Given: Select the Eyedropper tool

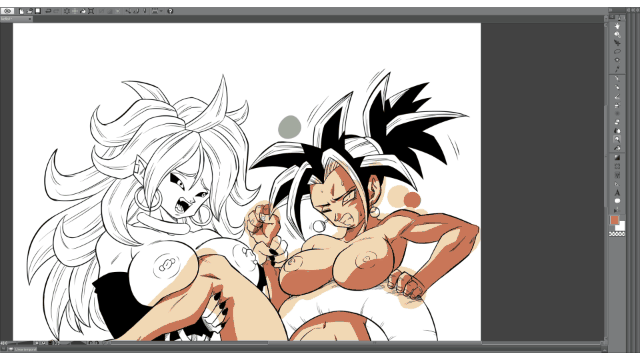Looking at the screenshot, I should pyautogui.click(x=617, y=69).
